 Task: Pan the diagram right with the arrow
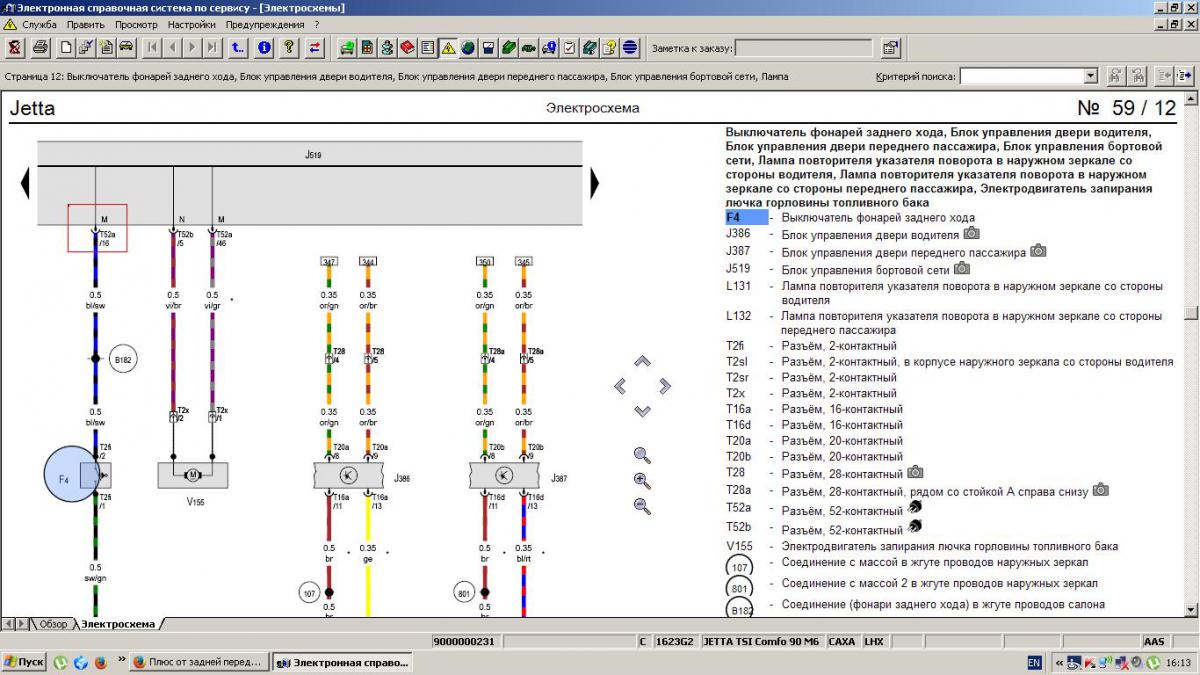coord(665,386)
